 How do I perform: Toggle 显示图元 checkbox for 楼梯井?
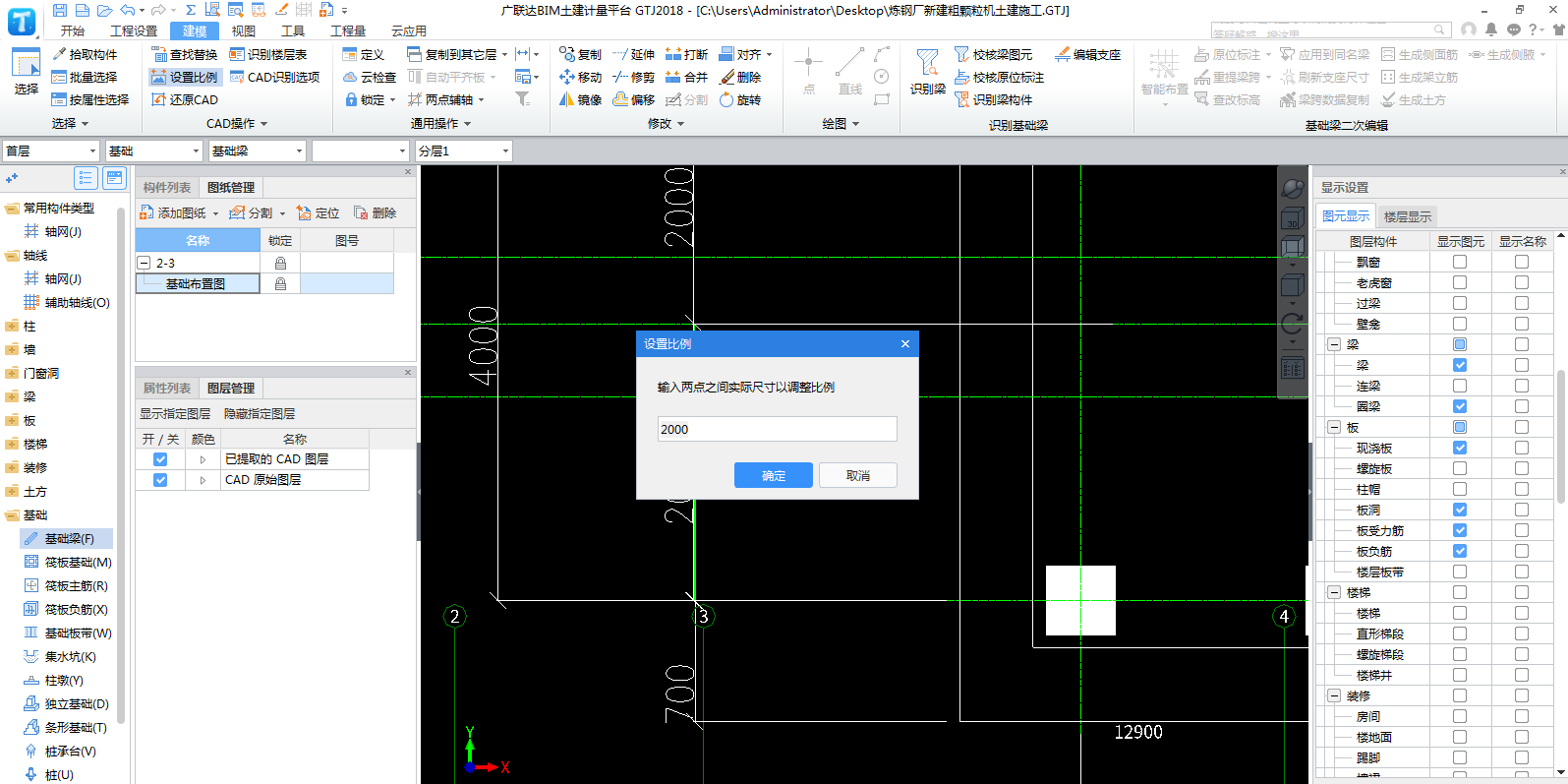click(x=1460, y=675)
